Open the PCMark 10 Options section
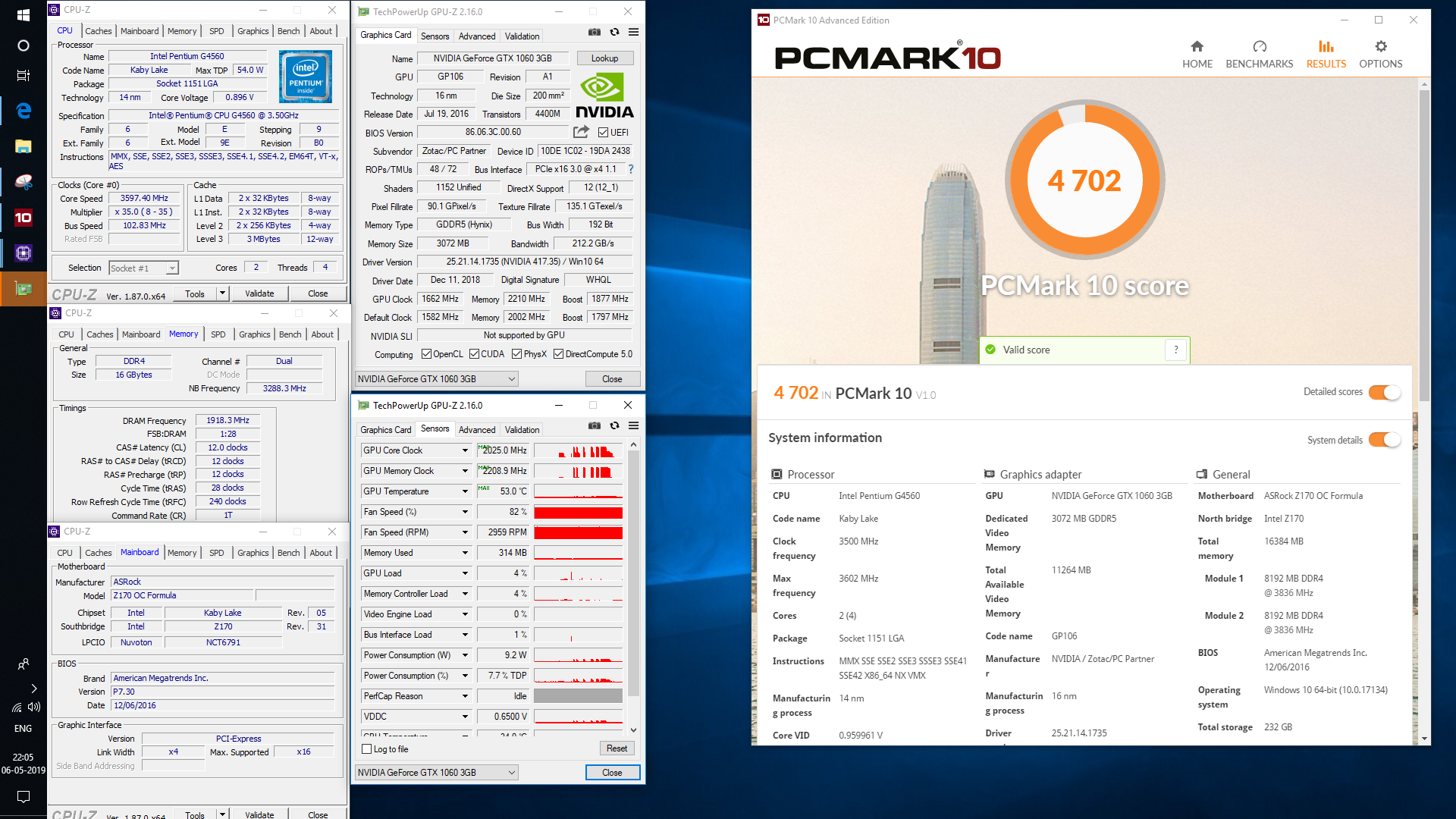 coord(1380,55)
